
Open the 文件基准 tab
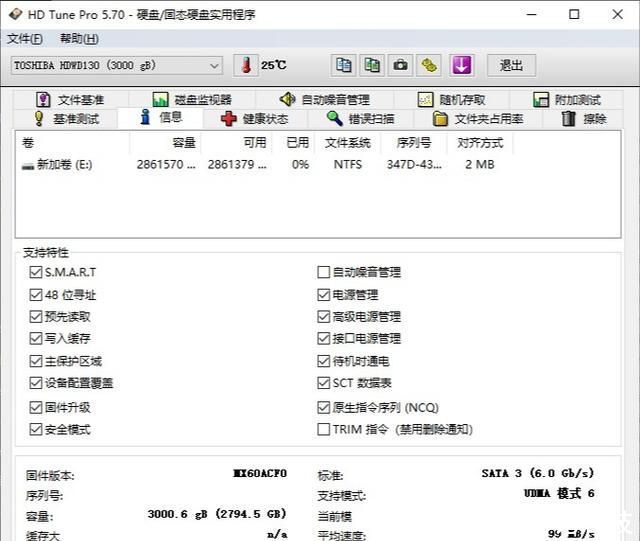tap(71, 100)
